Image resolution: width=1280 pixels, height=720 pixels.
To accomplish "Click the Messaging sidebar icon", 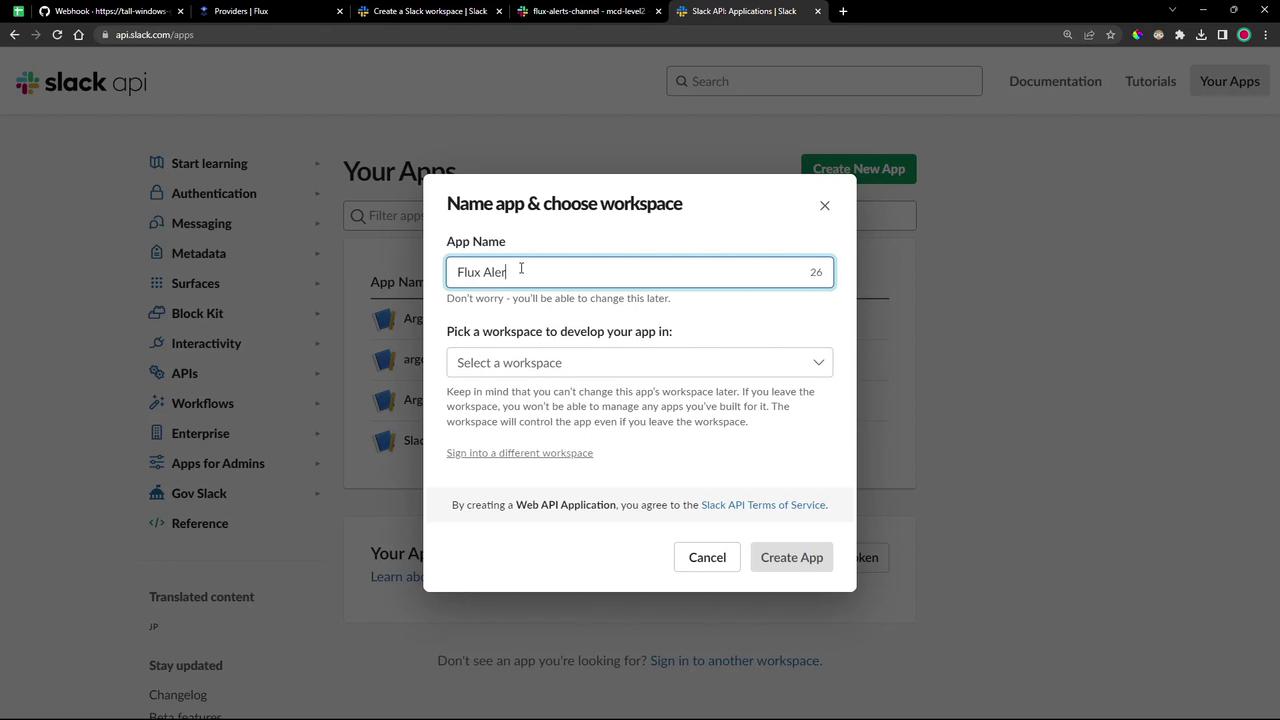I will tap(157, 223).
